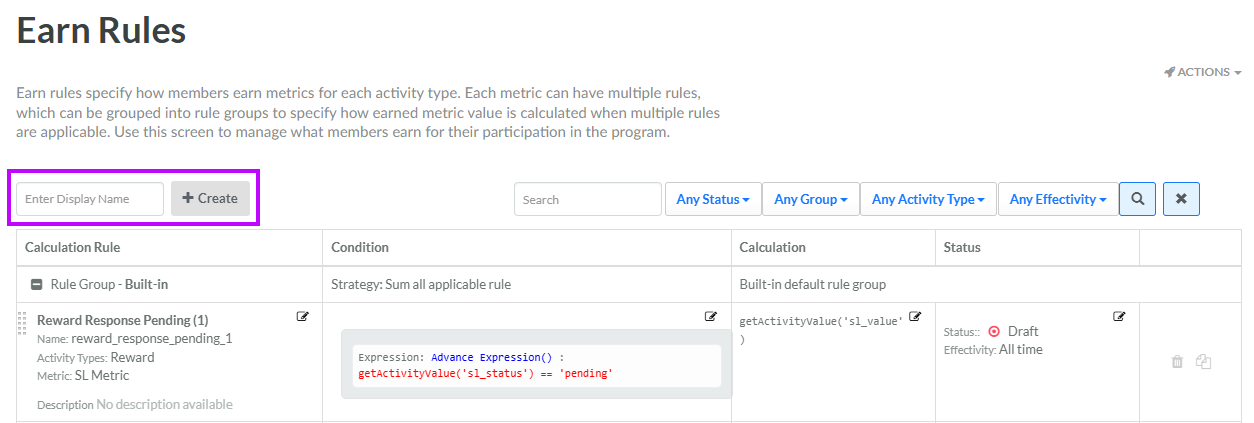Viewport: 1254px width, 423px height.
Task: Click the Advance Expression code box
Action: (x=536, y=365)
